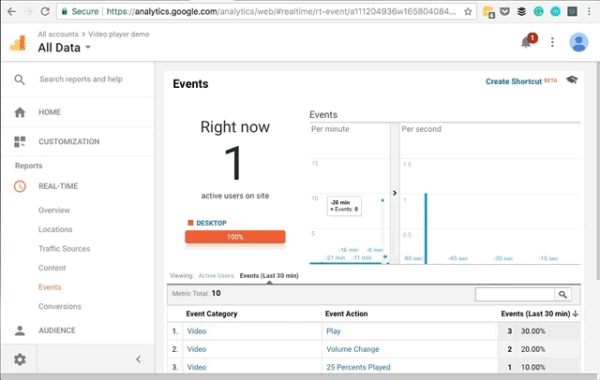Click the orange 100% desktop bar
The width and height of the screenshot is (600, 380).
[235, 237]
